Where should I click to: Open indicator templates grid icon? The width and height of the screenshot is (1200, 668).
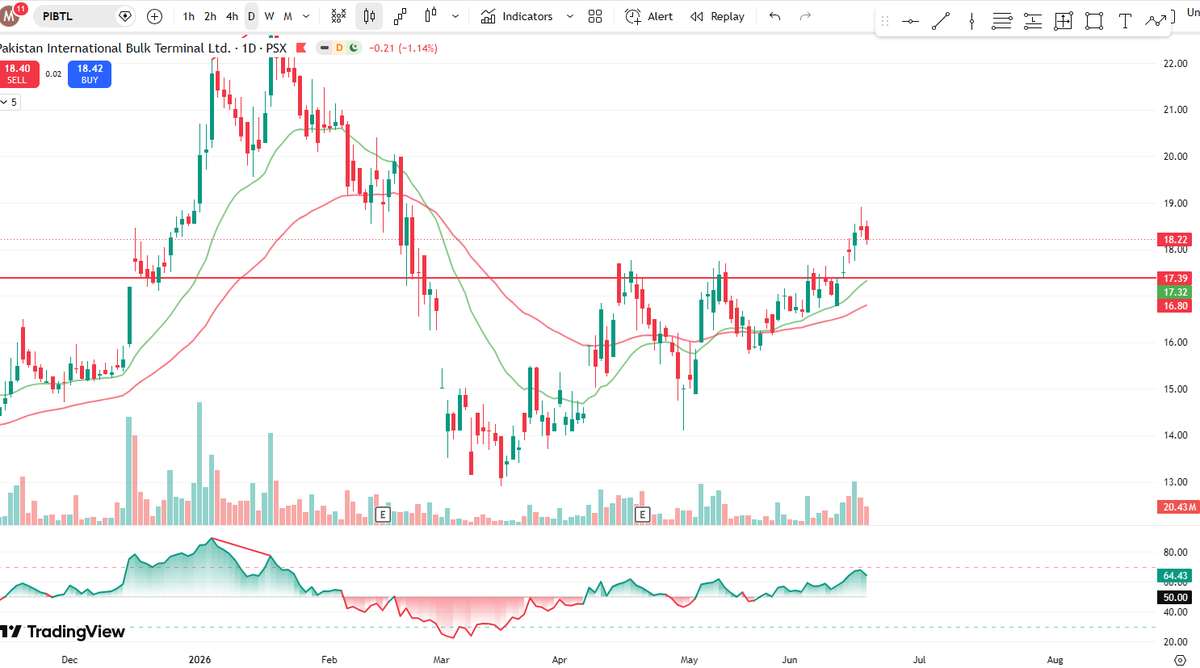point(595,16)
